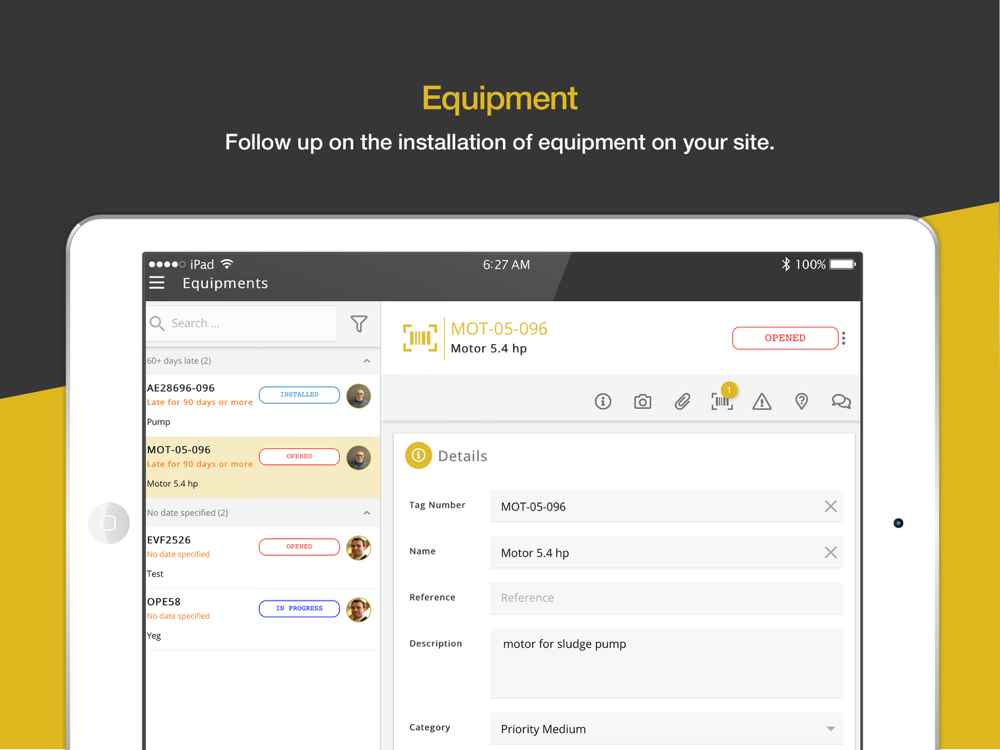
Task: Click the IN PROGRESS badge on OPE58
Action: tap(299, 608)
